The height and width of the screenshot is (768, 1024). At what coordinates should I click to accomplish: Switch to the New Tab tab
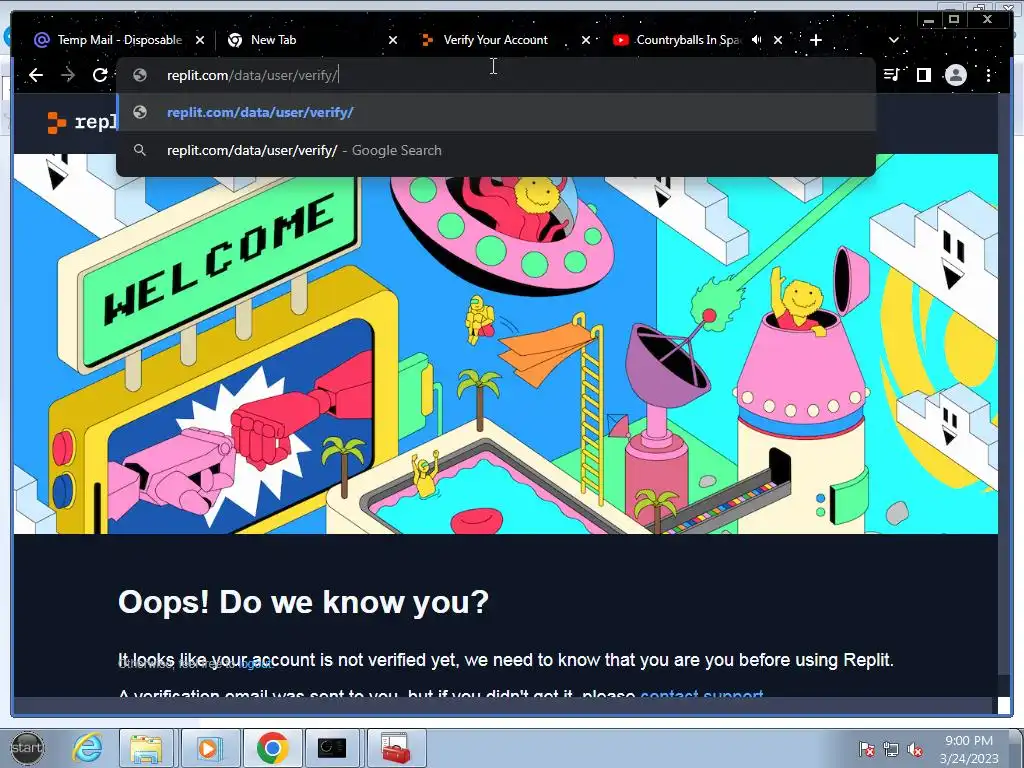pos(310,40)
